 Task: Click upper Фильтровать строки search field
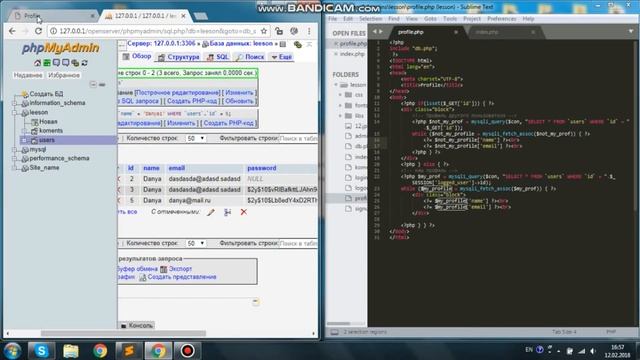click(298, 138)
